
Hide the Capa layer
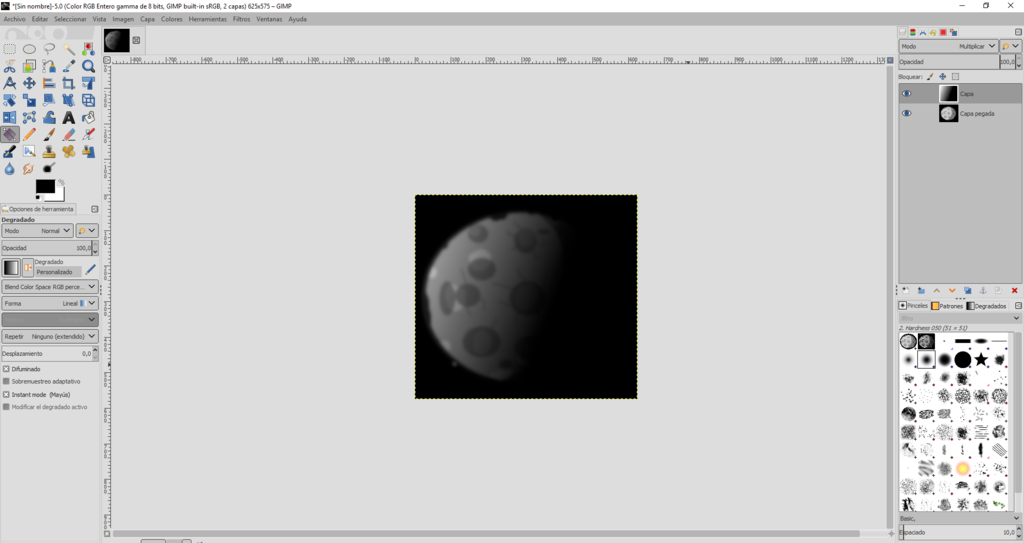pyautogui.click(x=906, y=93)
